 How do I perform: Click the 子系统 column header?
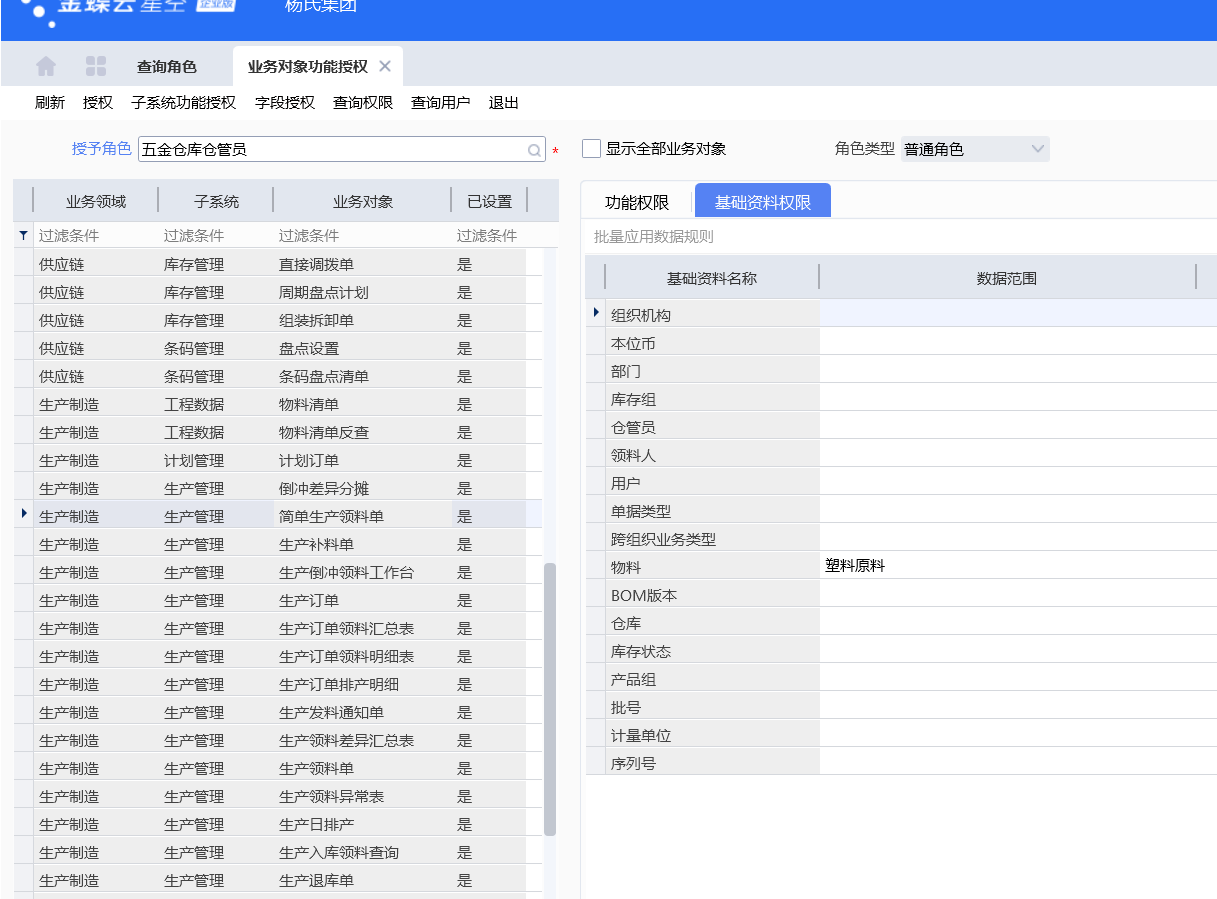[216, 202]
